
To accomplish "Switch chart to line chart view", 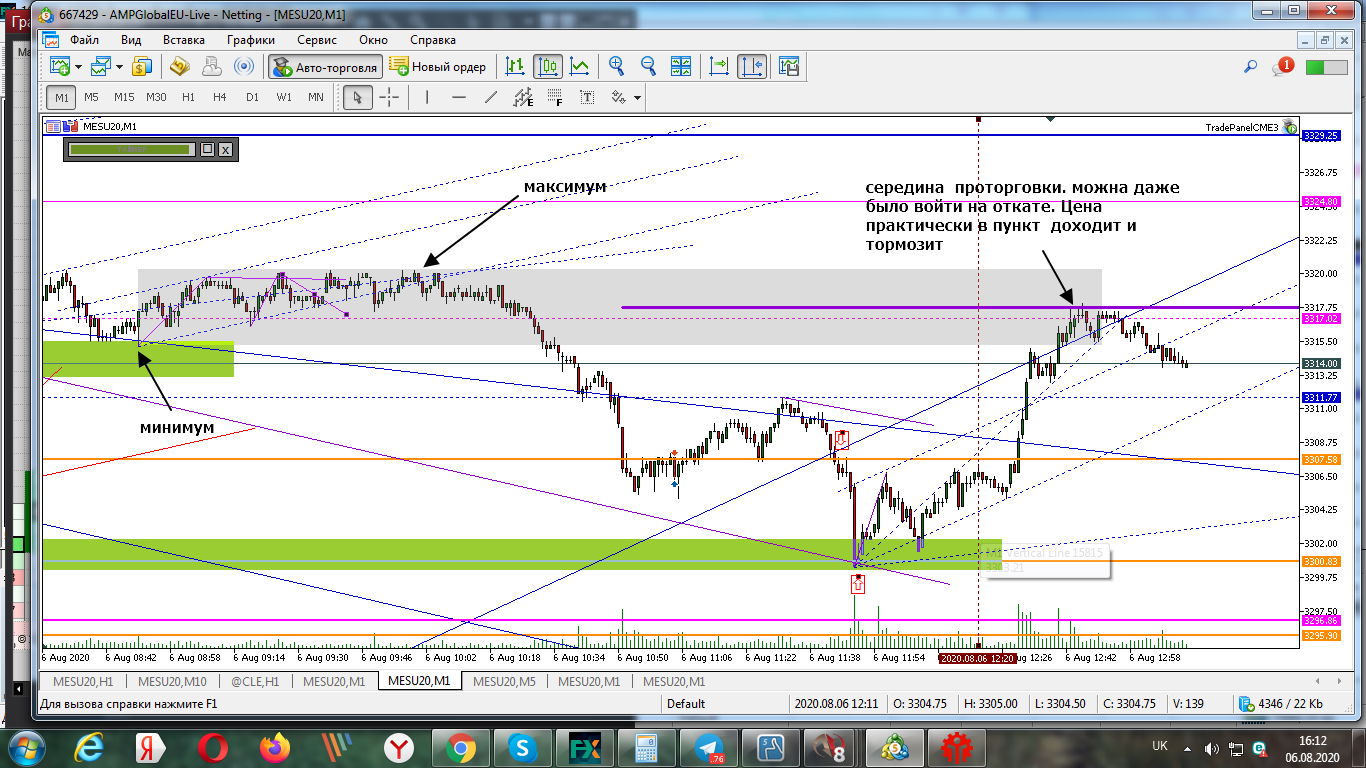I will point(579,67).
